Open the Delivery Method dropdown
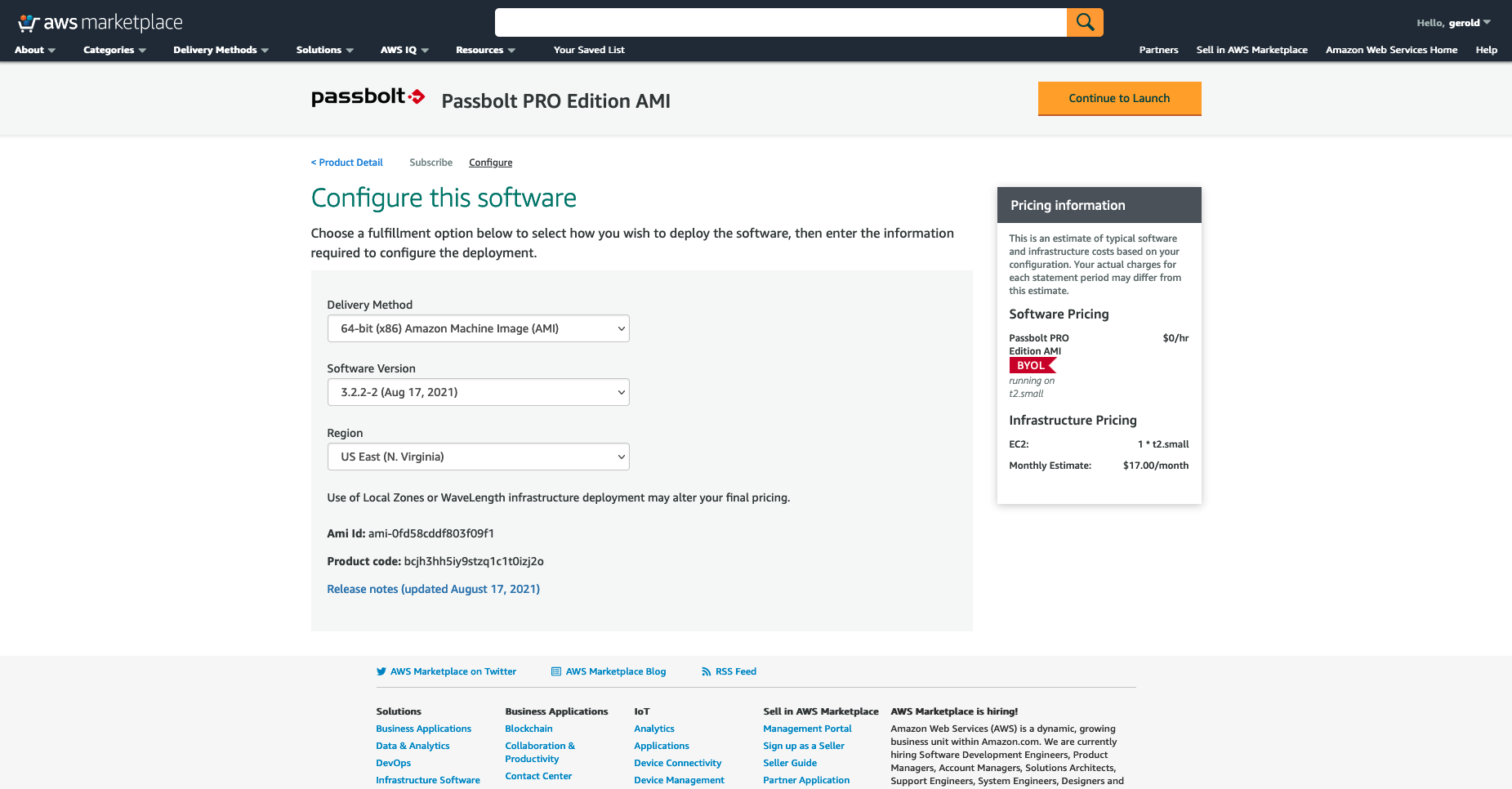 click(479, 328)
